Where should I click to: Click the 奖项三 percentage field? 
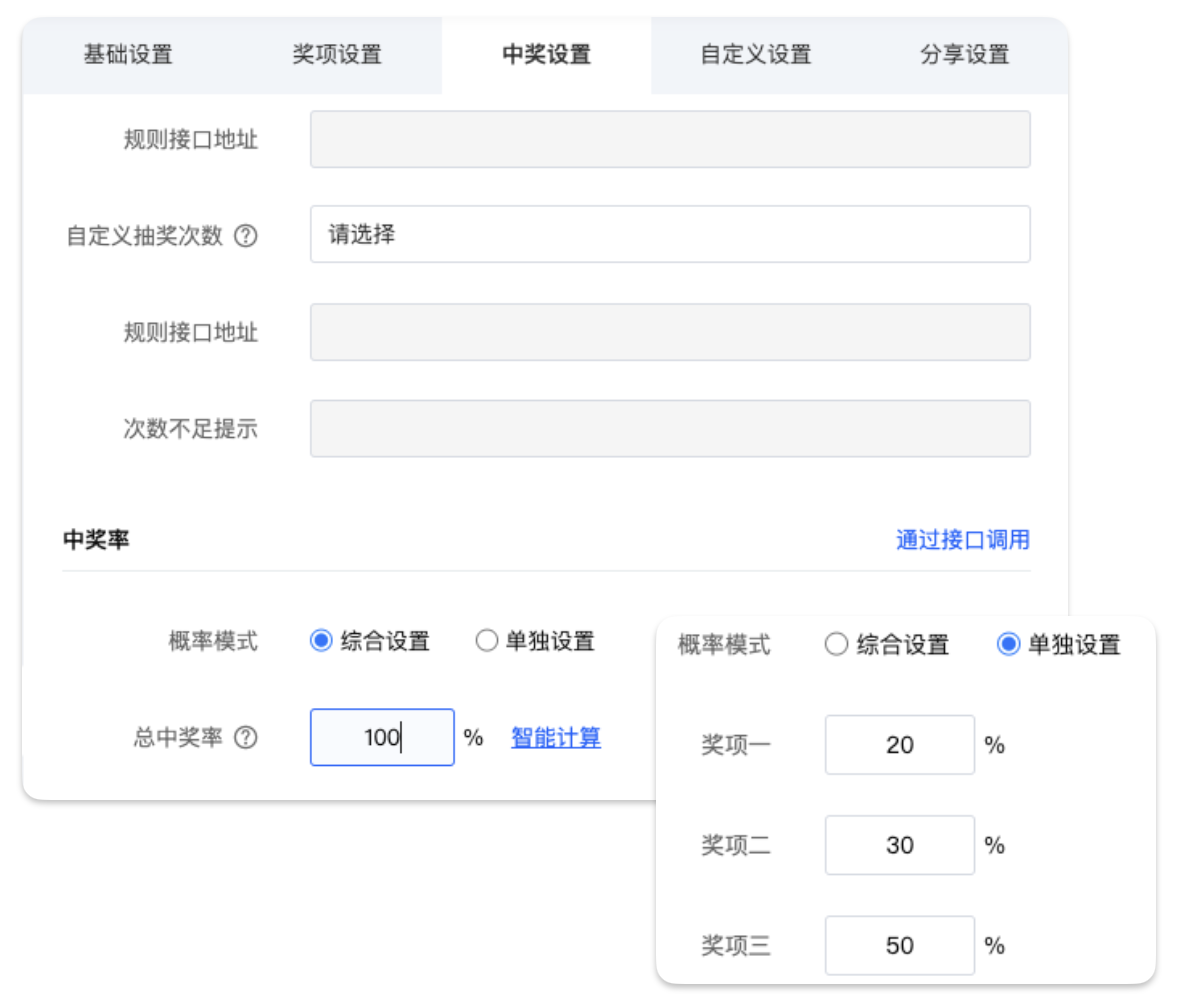(x=899, y=945)
